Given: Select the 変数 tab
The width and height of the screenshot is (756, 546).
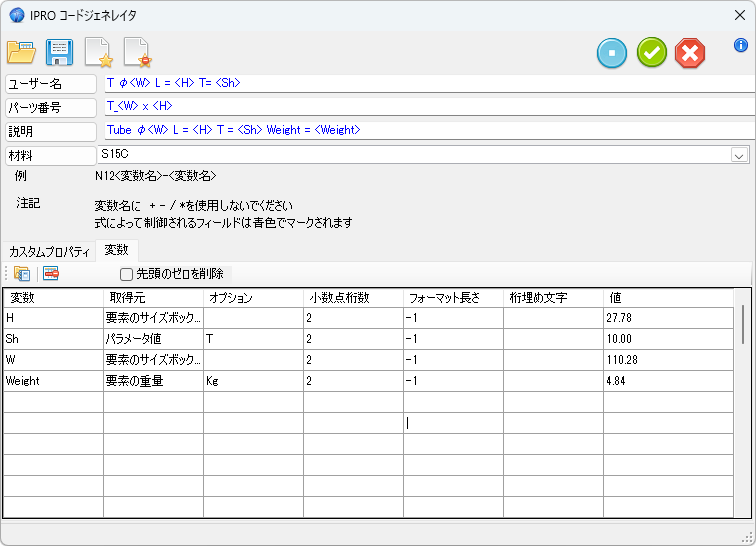Looking at the screenshot, I should click(x=117, y=250).
